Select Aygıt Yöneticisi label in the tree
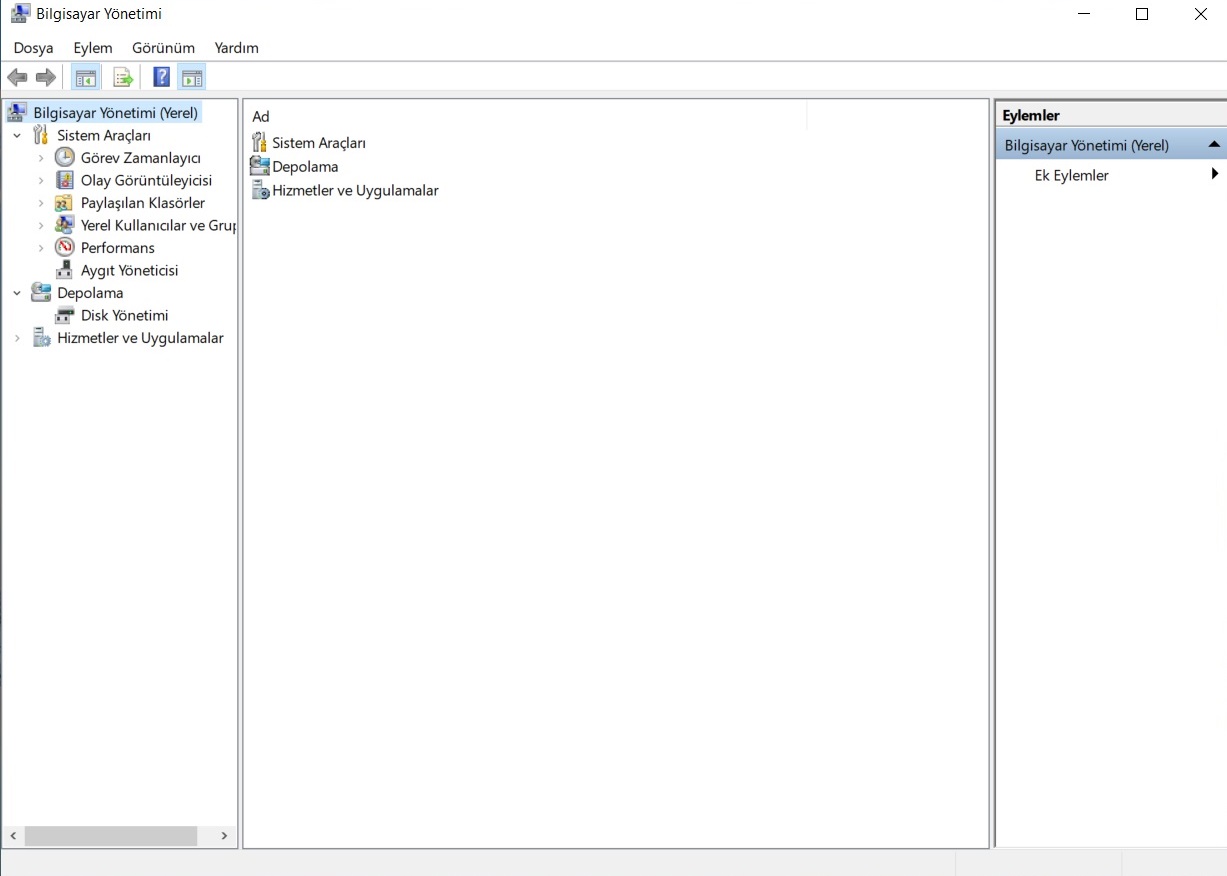The image size is (1227, 876). click(130, 270)
